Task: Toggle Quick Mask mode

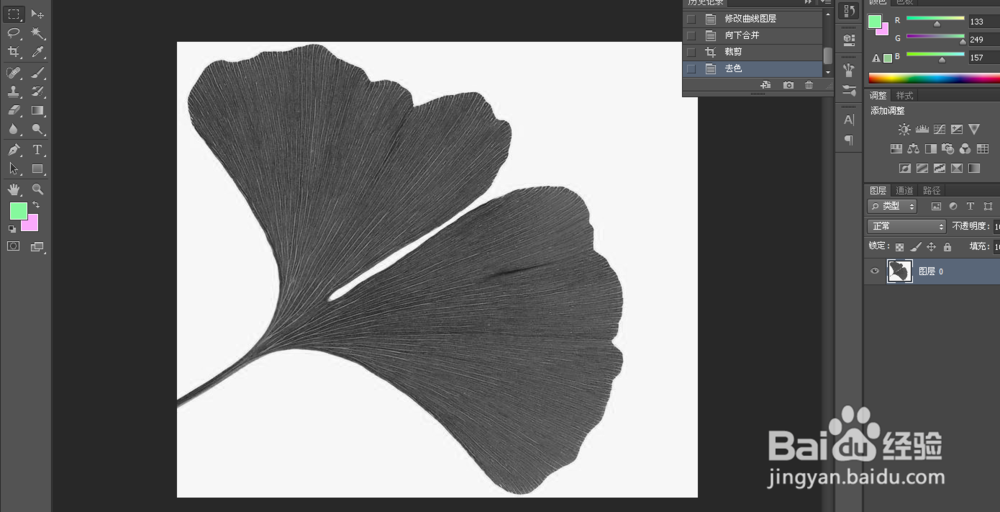Action: [13, 246]
